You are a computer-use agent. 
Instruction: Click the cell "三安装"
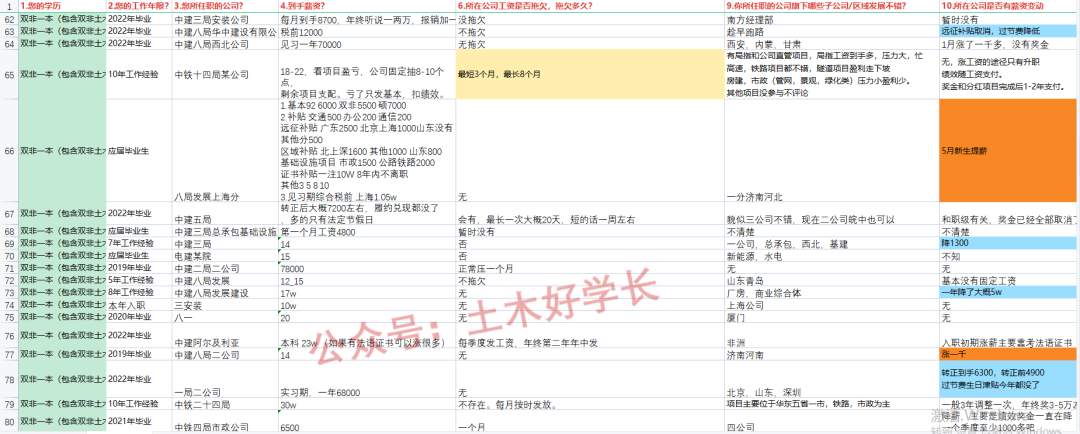click(x=225, y=305)
